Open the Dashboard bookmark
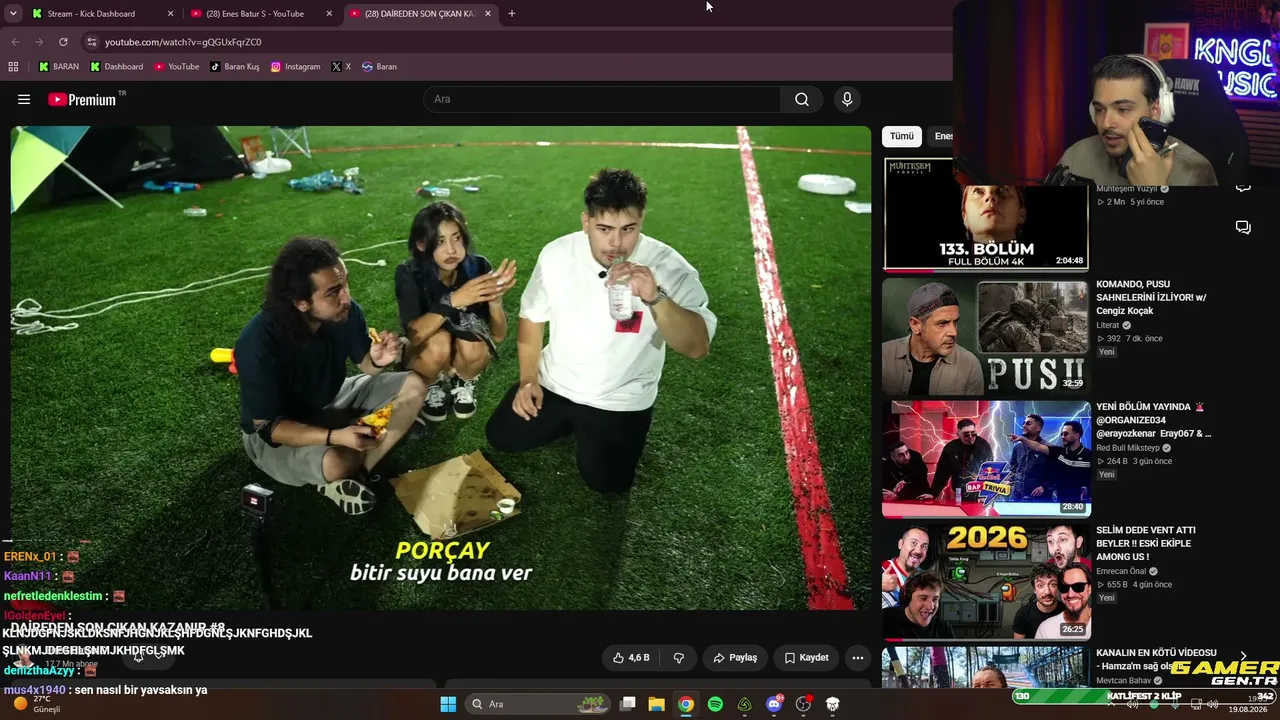 (x=117, y=67)
